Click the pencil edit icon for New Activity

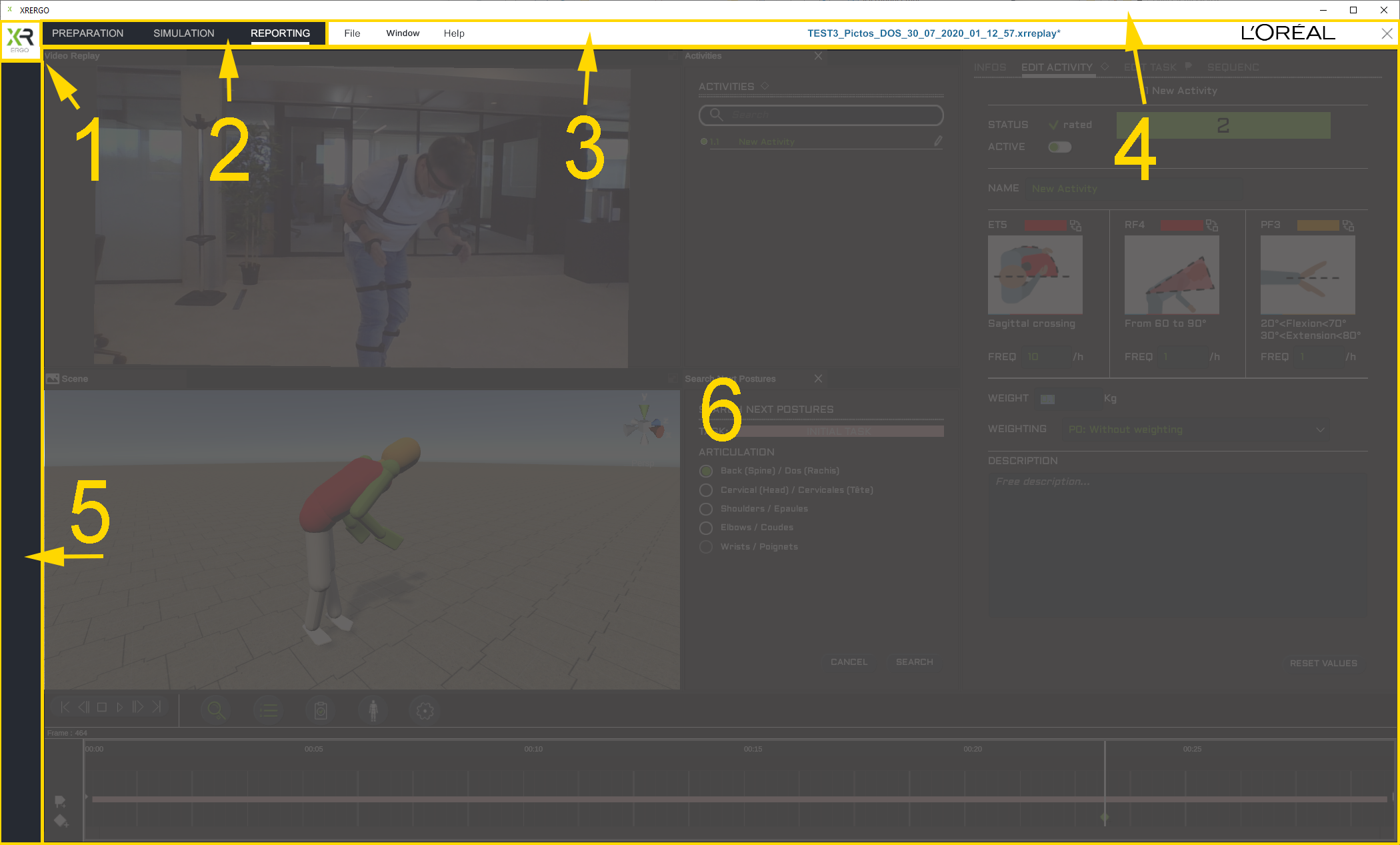[938, 141]
